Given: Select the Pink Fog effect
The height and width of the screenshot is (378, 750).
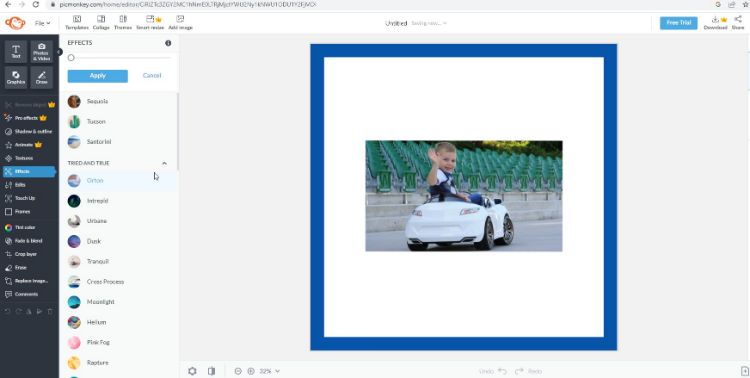Looking at the screenshot, I should pyautogui.click(x=119, y=343).
